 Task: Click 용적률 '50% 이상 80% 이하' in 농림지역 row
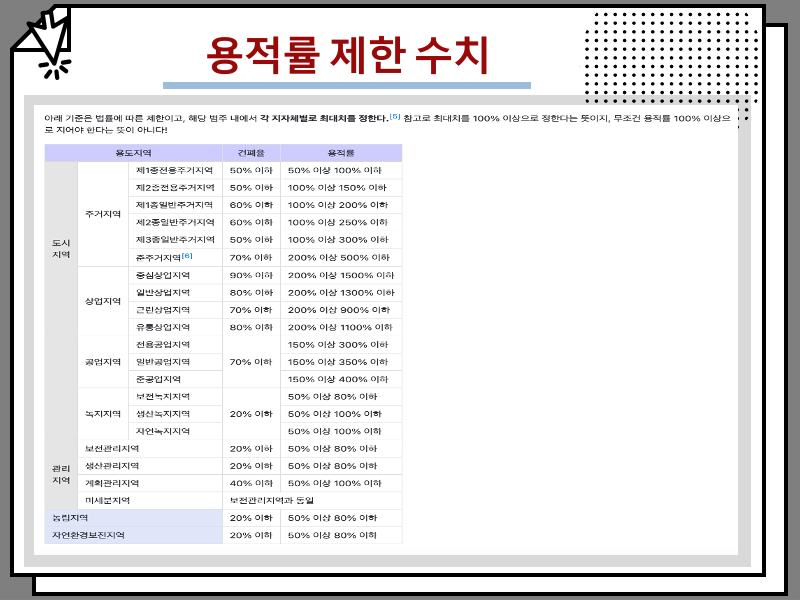pos(341,518)
